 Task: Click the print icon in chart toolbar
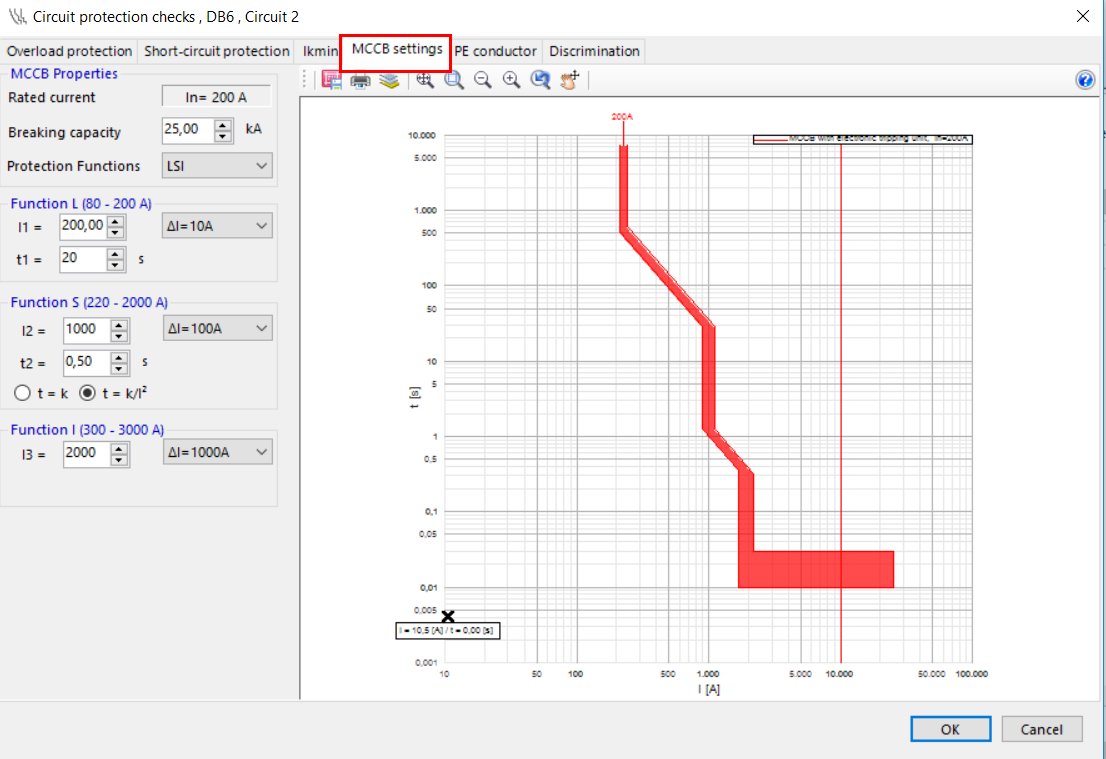pos(360,81)
